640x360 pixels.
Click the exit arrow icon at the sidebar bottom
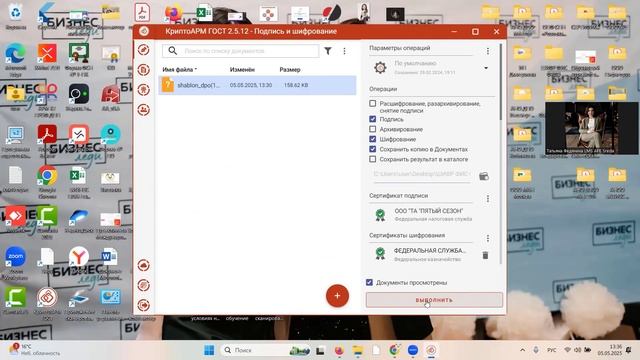143,305
